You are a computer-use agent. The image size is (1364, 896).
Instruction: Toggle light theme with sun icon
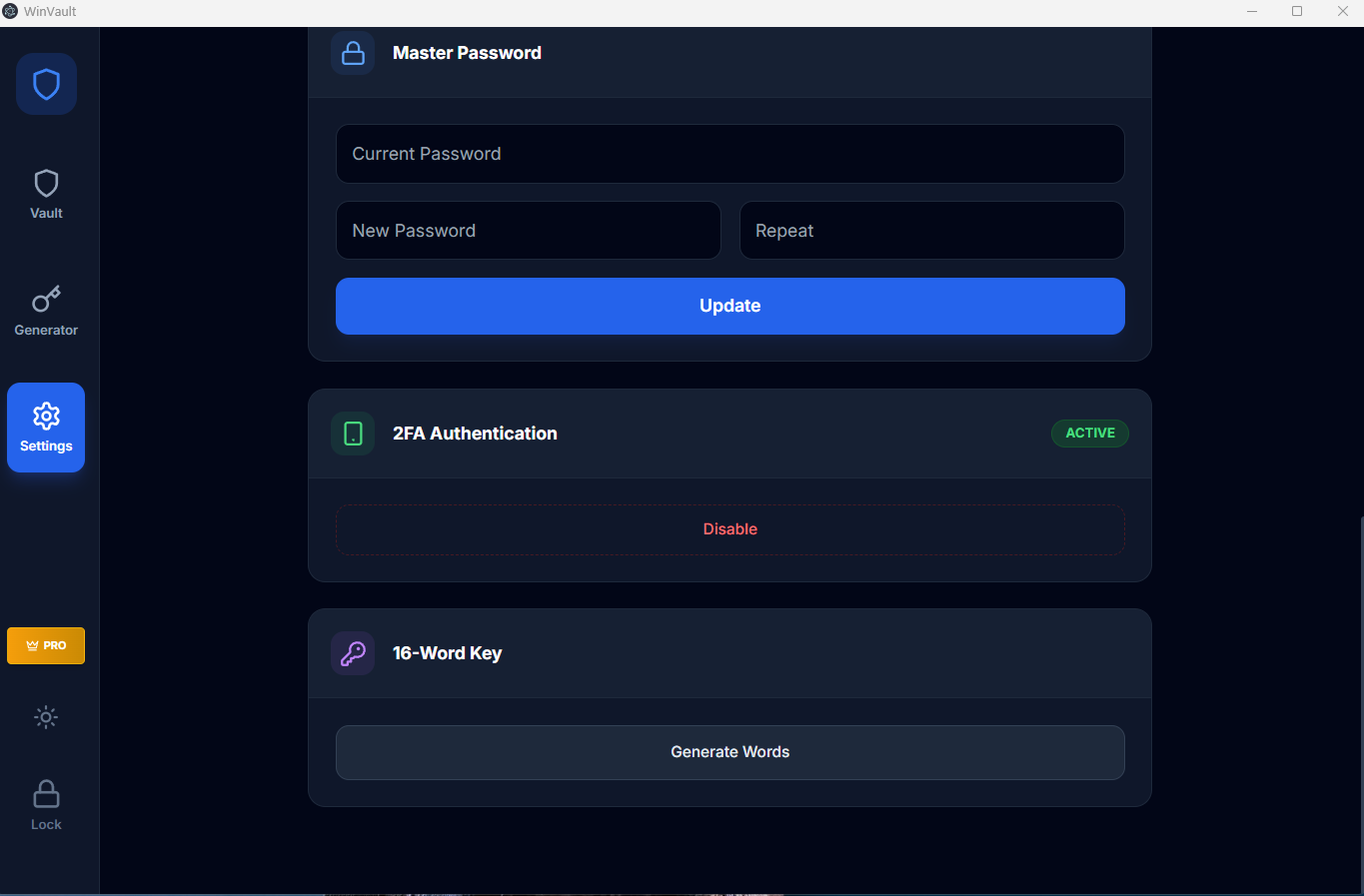[46, 717]
